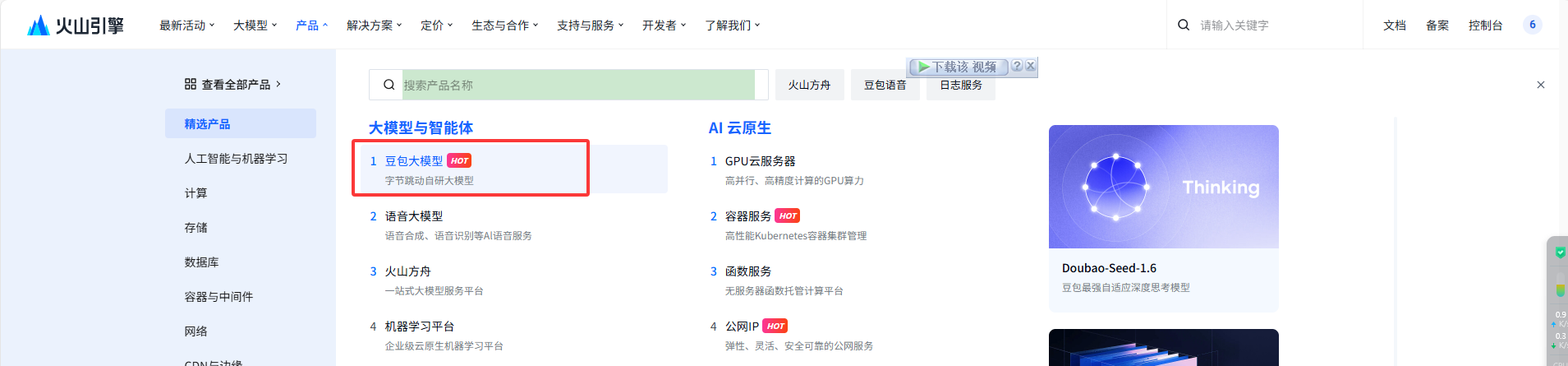Image resolution: width=1568 pixels, height=366 pixels.
Task: Click the green shield icon in side widget
Action: tap(1560, 253)
